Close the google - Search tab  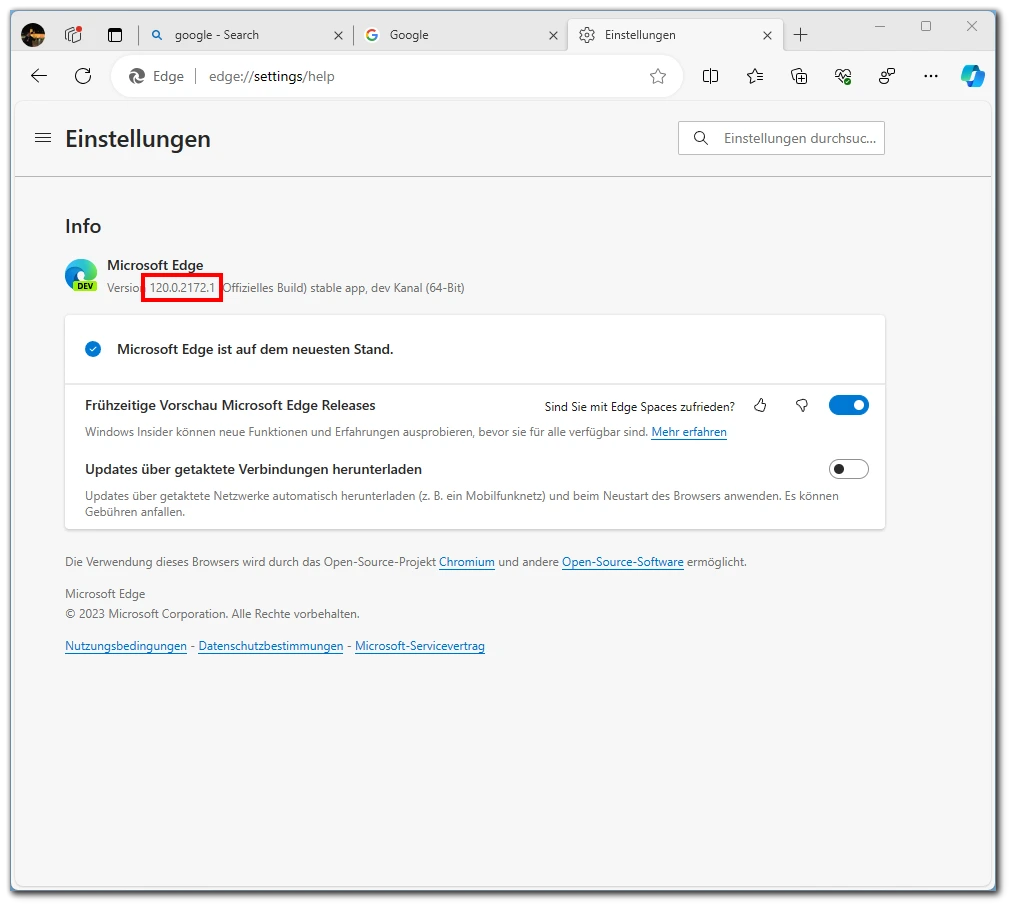[338, 36]
